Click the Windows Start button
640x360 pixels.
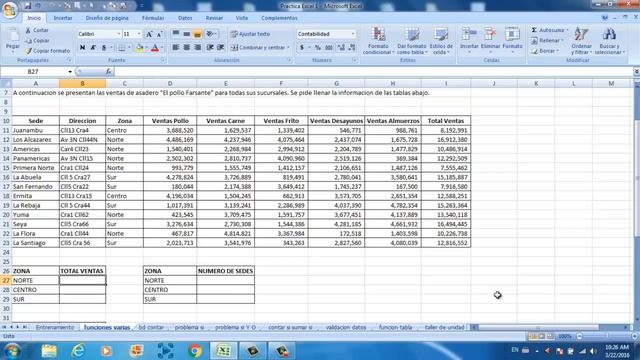tap(11, 351)
